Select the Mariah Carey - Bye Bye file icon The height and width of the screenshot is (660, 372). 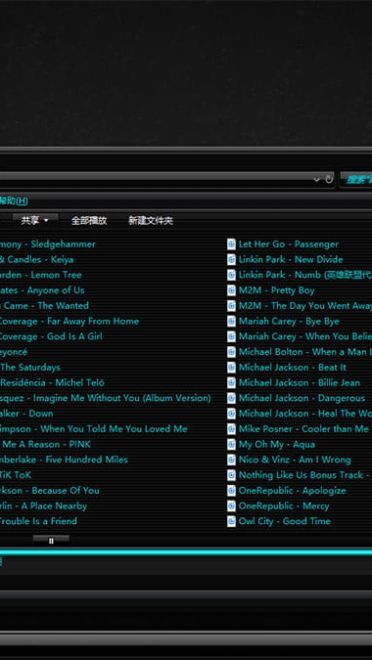point(231,321)
